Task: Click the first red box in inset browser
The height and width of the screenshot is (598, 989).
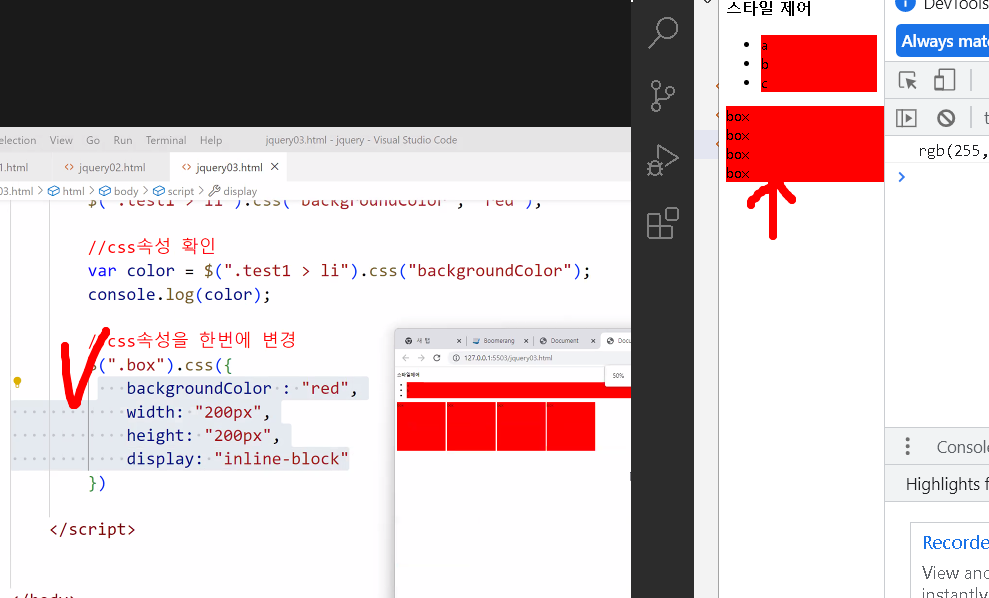Action: point(421,426)
